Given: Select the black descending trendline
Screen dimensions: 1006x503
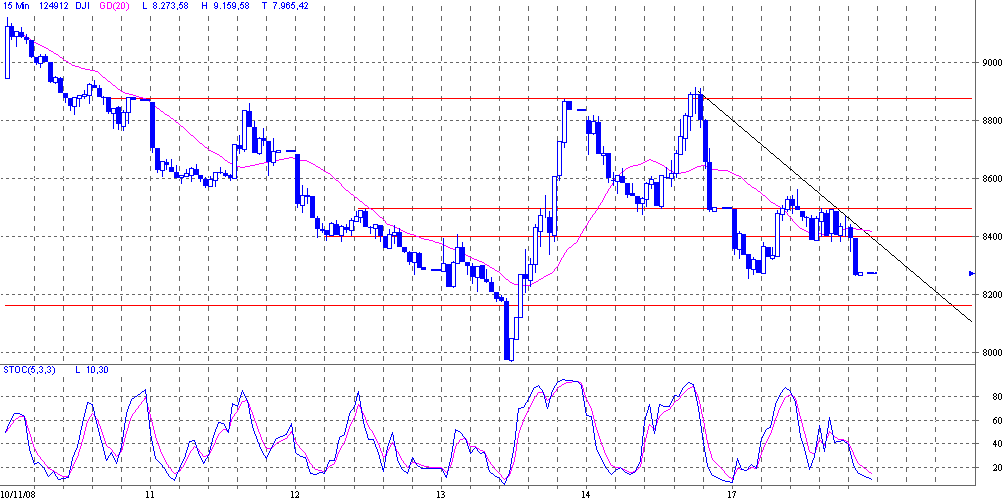Looking at the screenshot, I should click(x=837, y=208).
